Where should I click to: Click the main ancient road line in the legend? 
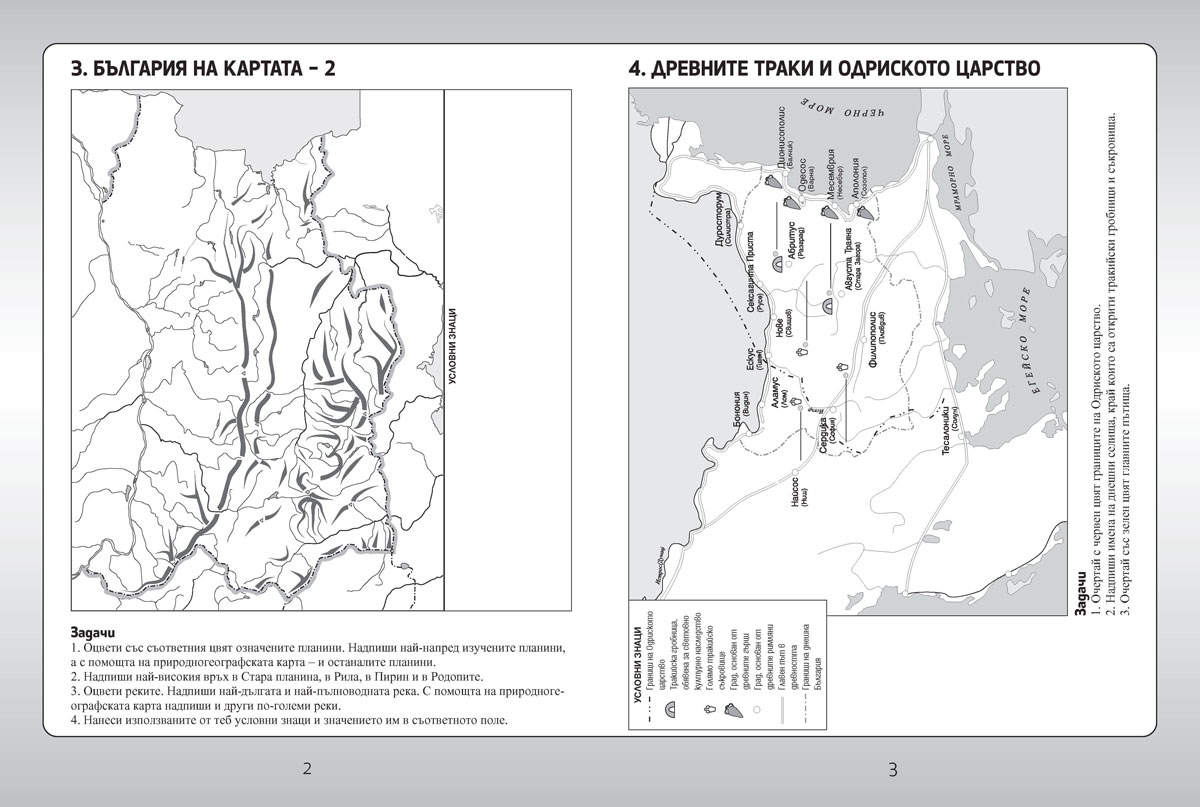coord(781,709)
